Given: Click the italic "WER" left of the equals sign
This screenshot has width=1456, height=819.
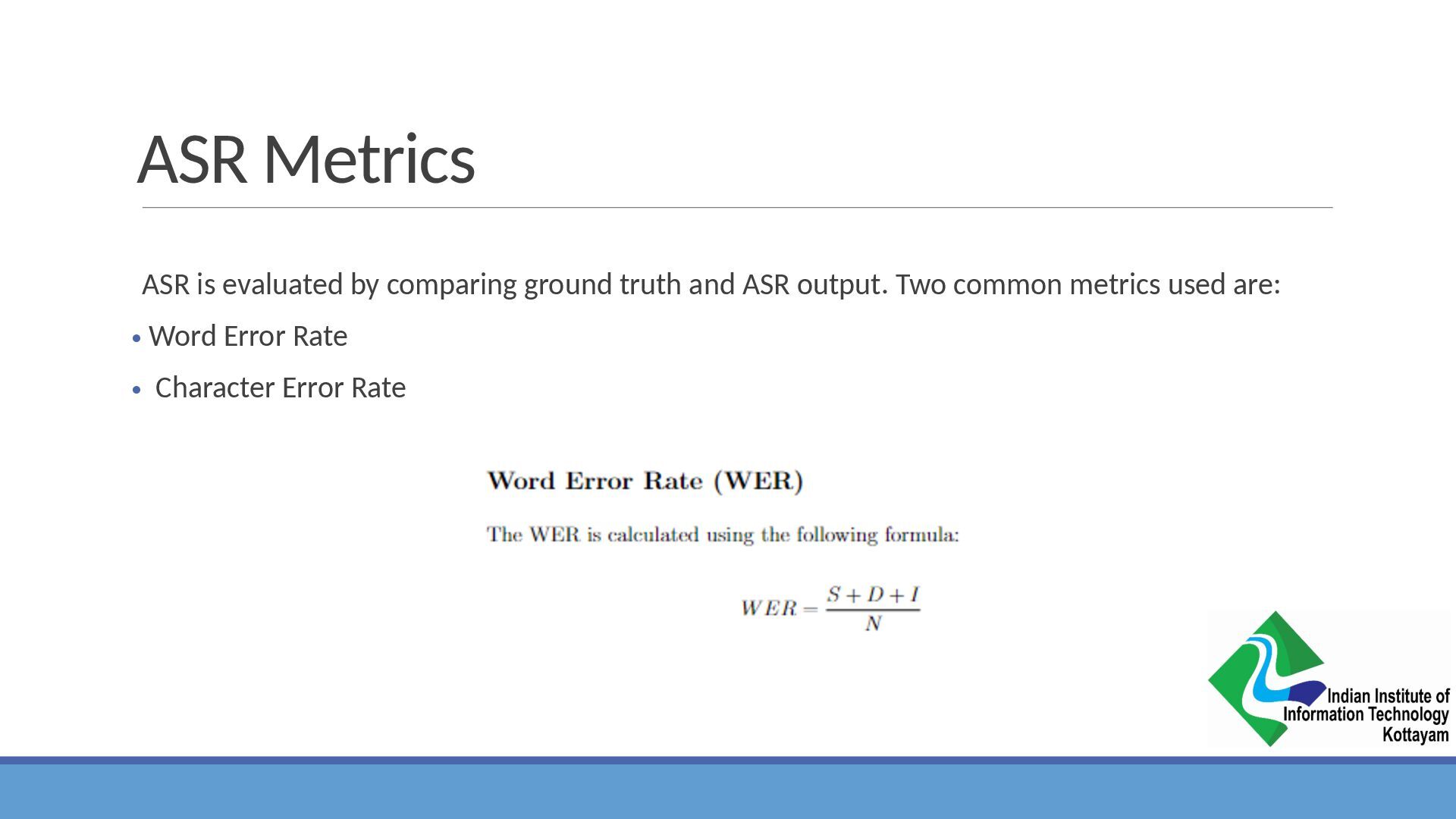Looking at the screenshot, I should click(768, 608).
